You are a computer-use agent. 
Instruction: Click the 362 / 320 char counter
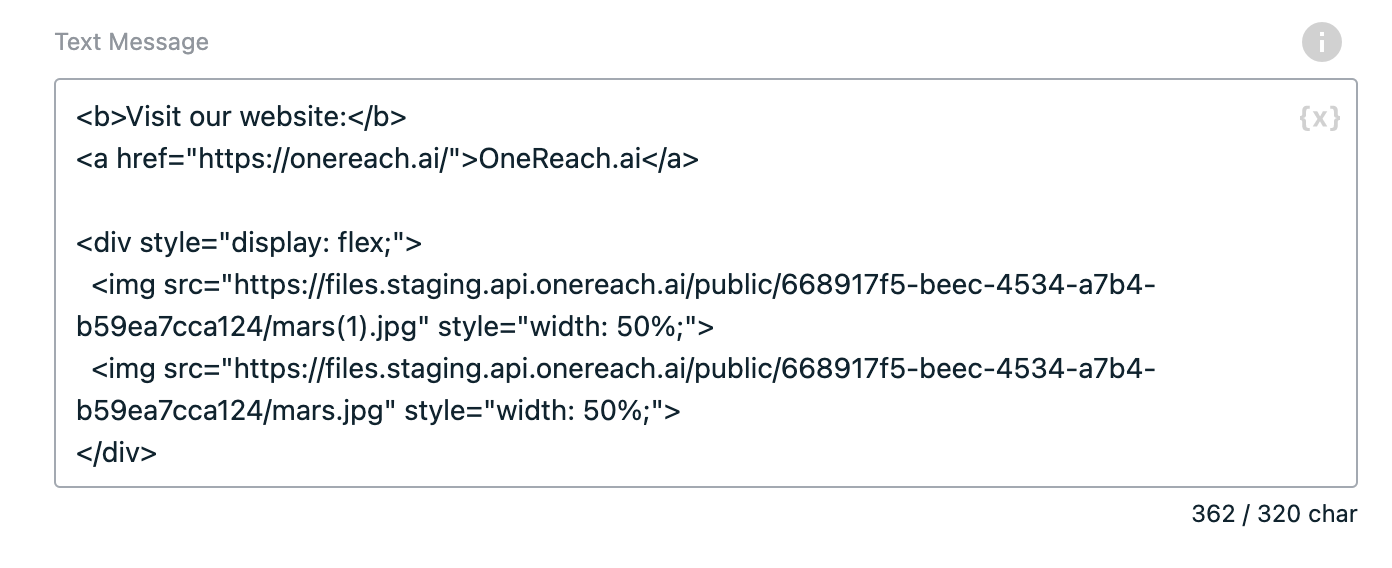[x=1274, y=514]
